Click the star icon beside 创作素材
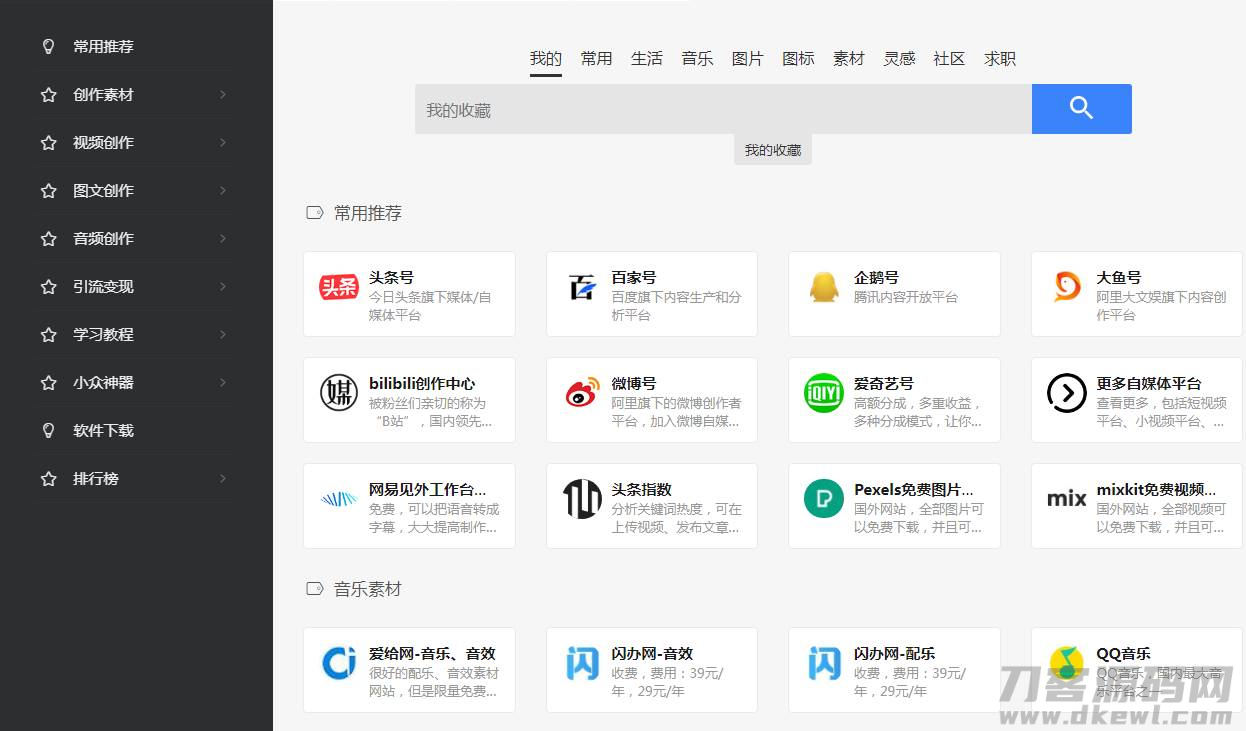The width and height of the screenshot is (1246, 731). (48, 94)
